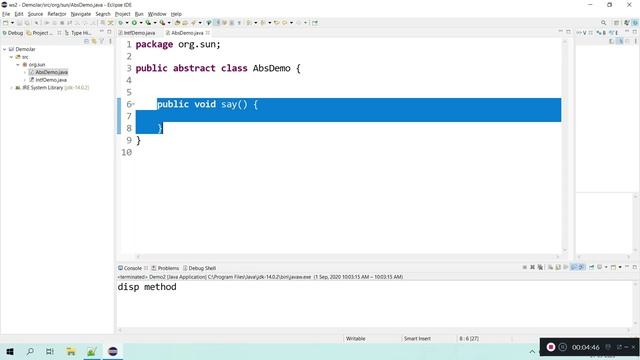The width and height of the screenshot is (640, 360).
Task: Select IntfDemo.java in Project Explorer
Action: coord(48,80)
